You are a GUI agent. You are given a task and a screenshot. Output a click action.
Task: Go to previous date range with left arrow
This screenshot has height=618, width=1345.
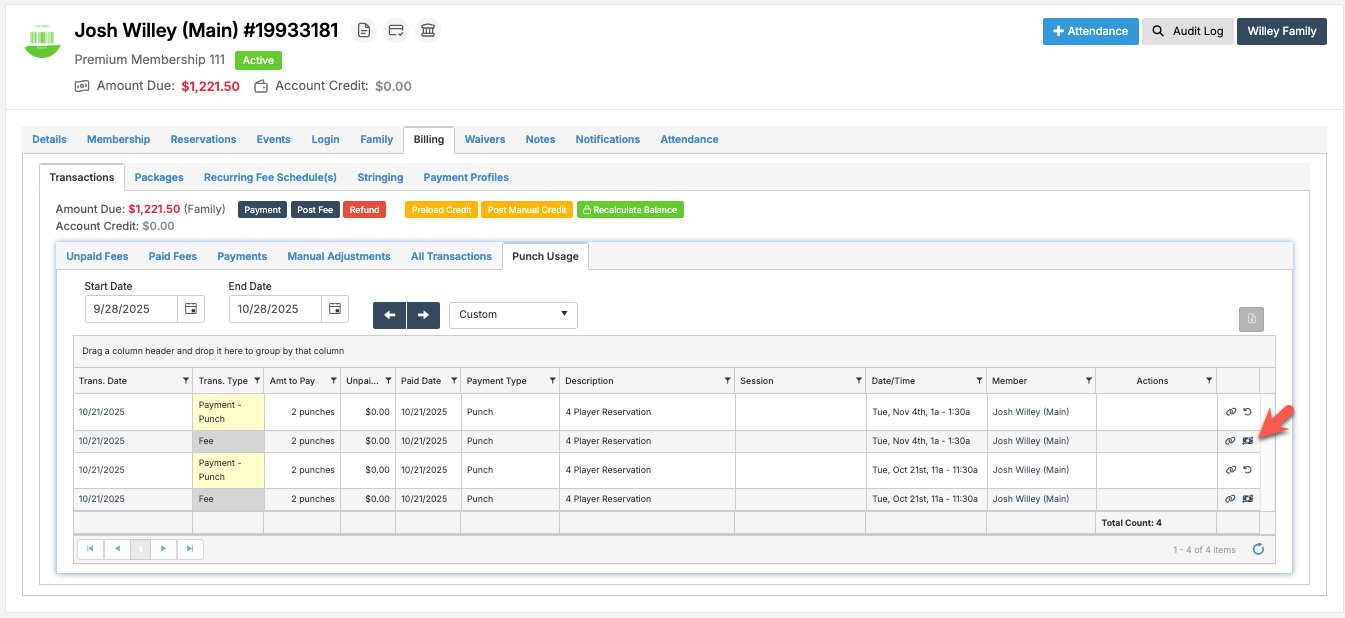click(390, 315)
